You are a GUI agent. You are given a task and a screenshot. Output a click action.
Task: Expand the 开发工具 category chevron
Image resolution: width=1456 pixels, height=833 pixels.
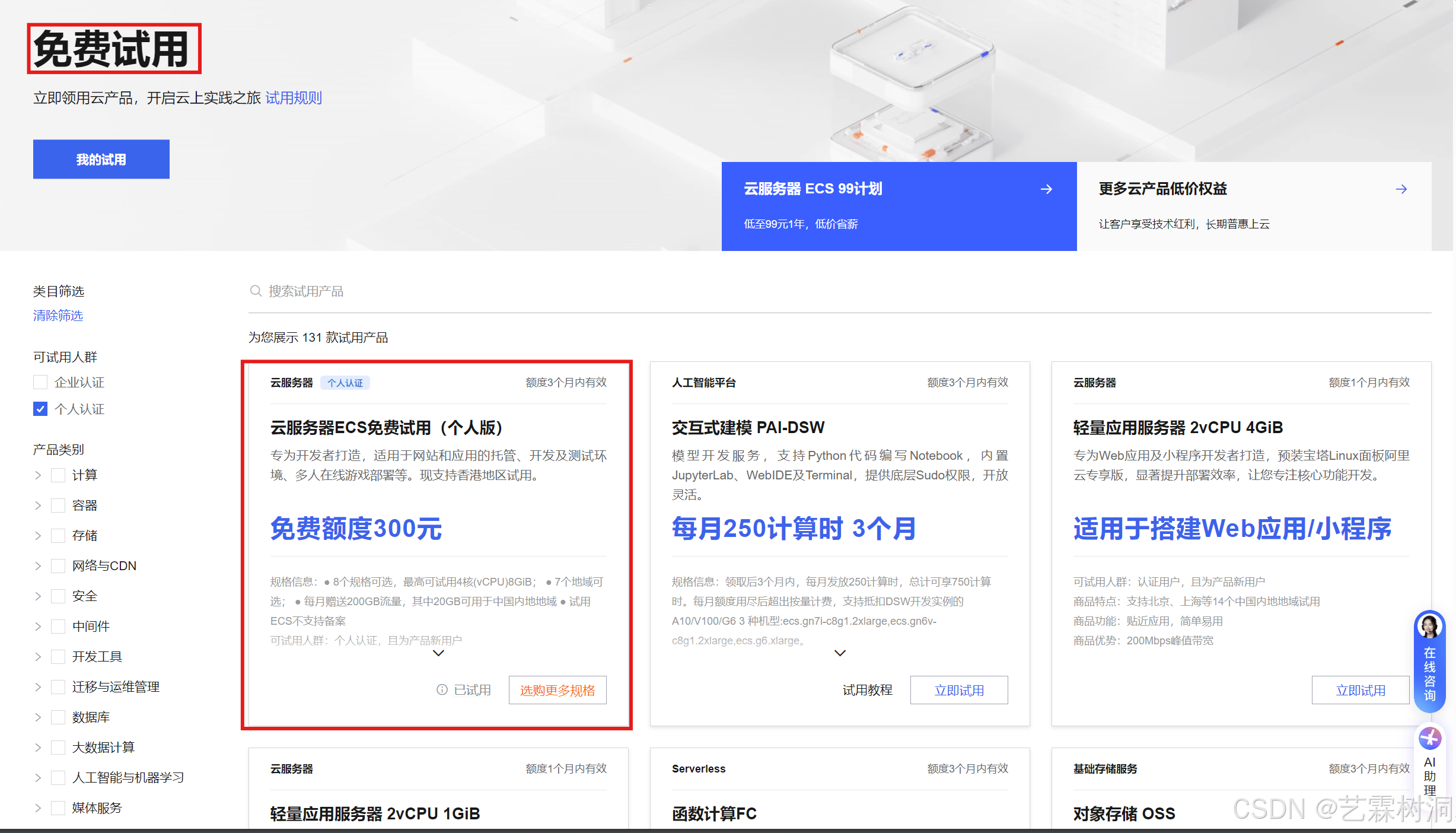click(x=38, y=656)
